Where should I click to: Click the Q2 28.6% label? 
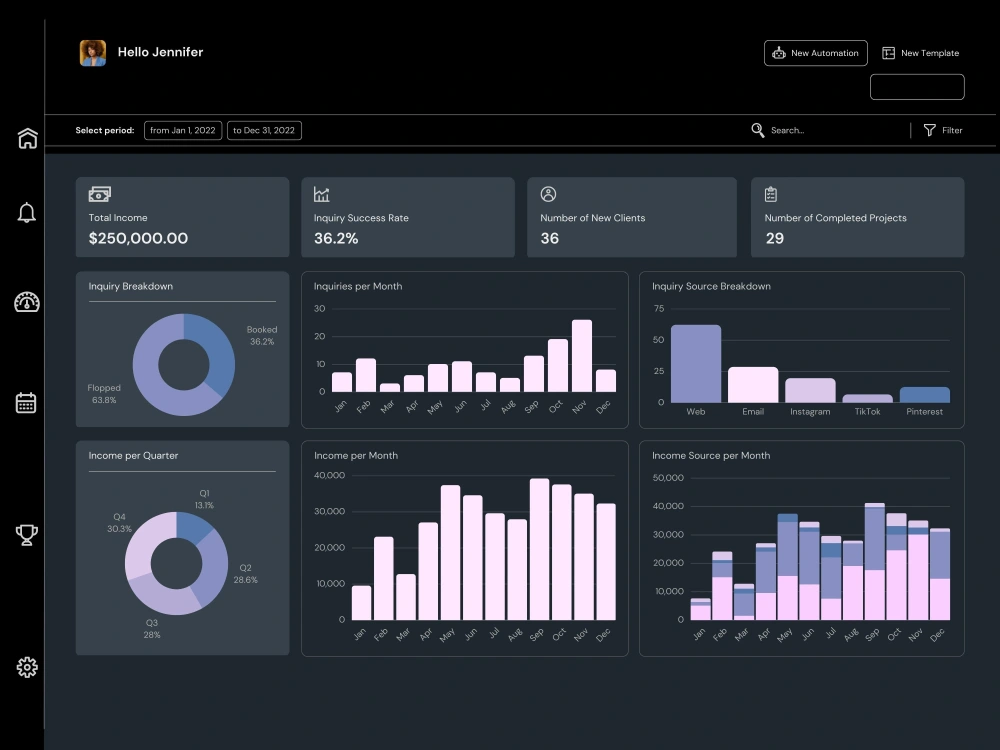(x=246, y=574)
